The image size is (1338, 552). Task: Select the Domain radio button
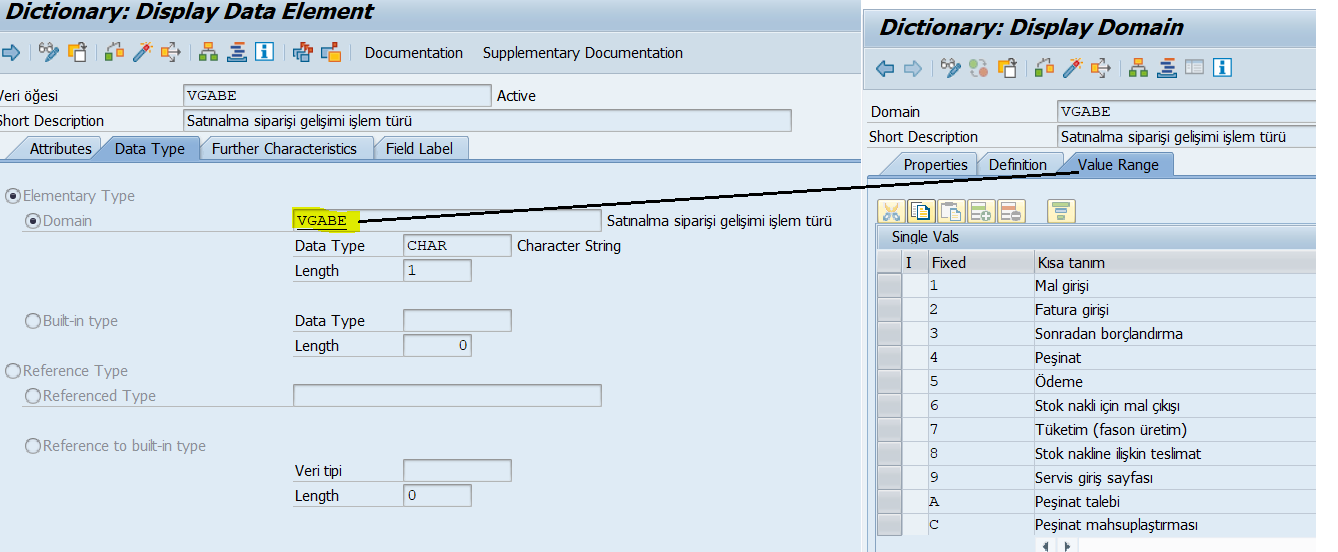coord(33,221)
